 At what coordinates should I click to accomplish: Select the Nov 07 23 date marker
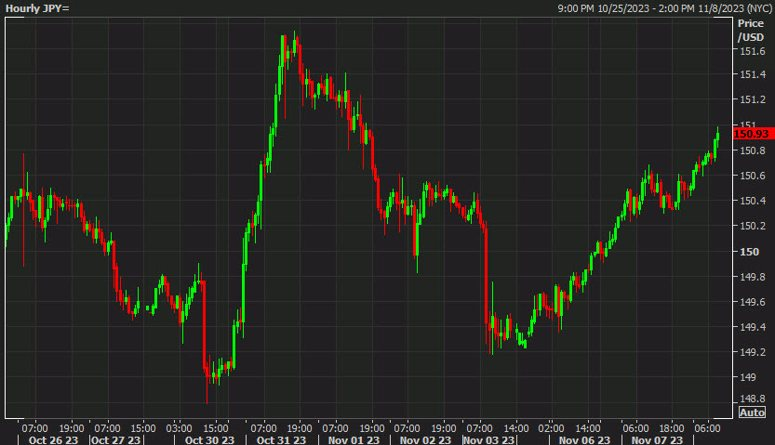(657, 440)
